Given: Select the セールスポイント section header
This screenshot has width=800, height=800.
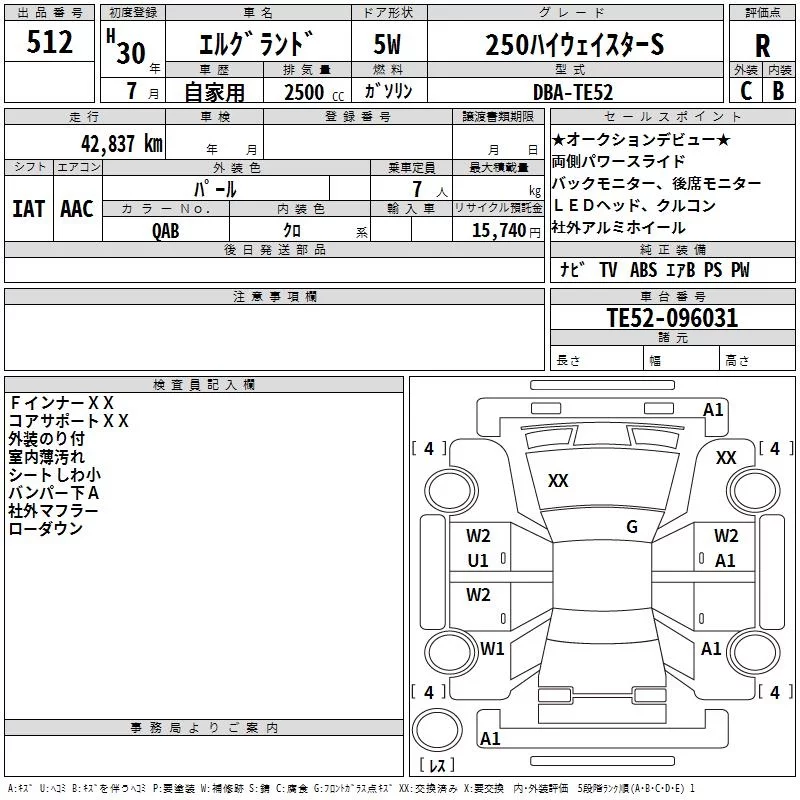Looking at the screenshot, I should pyautogui.click(x=673, y=116).
